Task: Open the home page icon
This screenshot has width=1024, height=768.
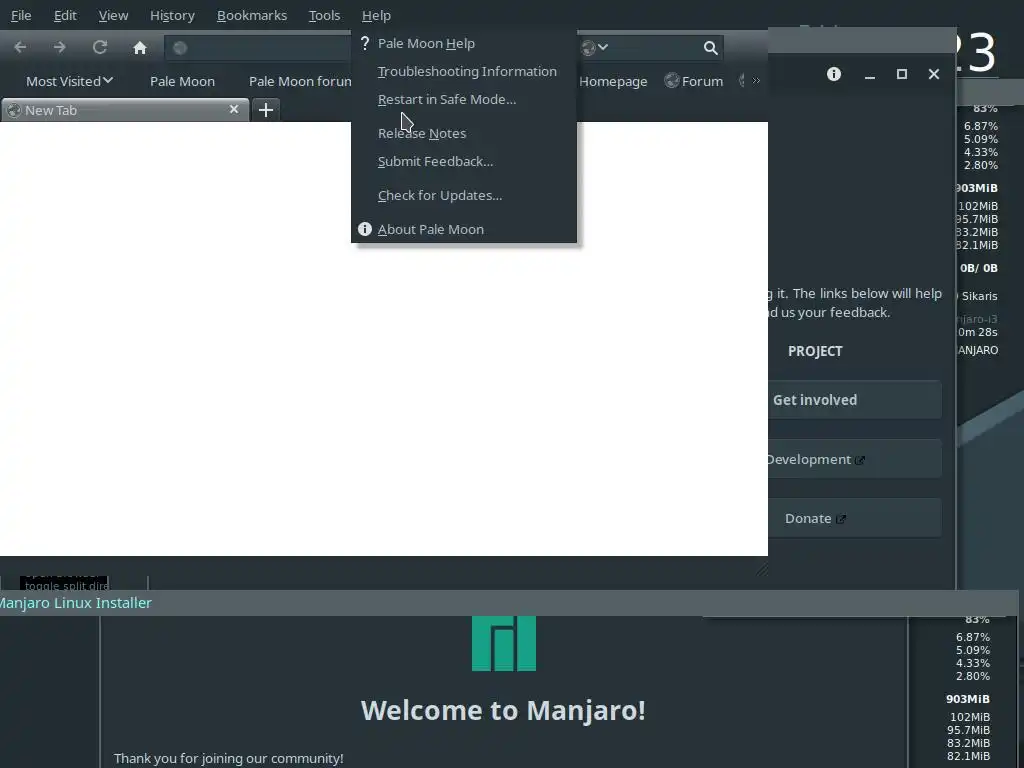Action: coord(140,48)
